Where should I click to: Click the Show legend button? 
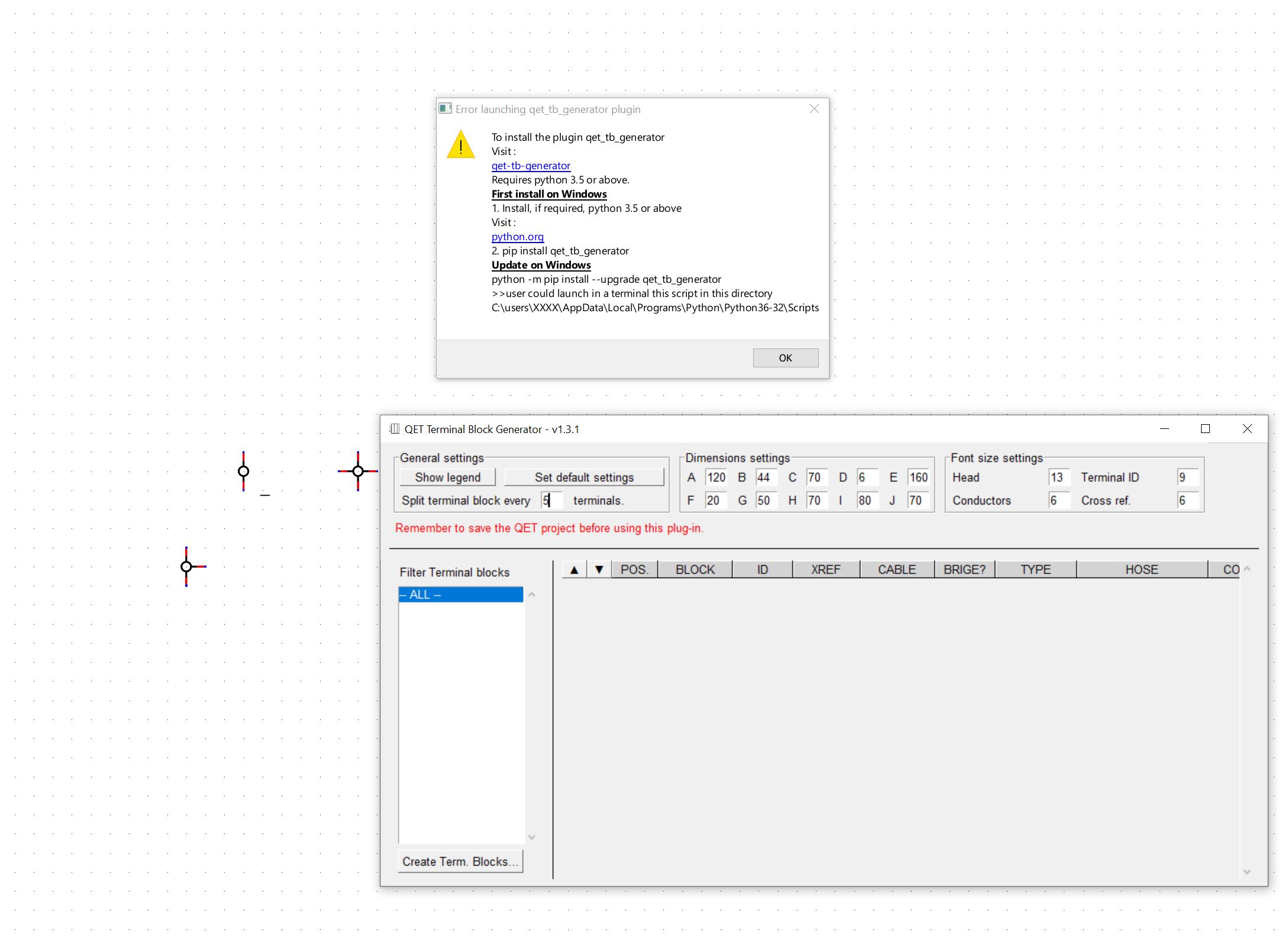pyautogui.click(x=447, y=477)
